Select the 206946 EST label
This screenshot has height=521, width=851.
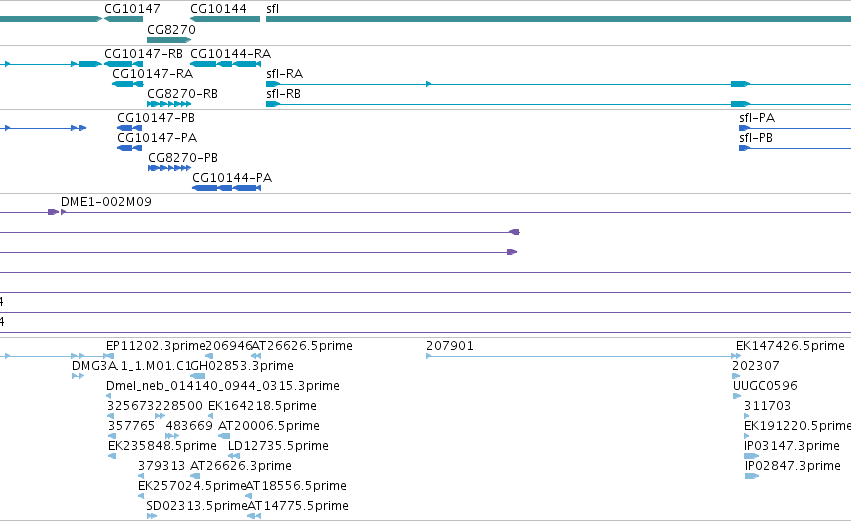click(x=229, y=345)
